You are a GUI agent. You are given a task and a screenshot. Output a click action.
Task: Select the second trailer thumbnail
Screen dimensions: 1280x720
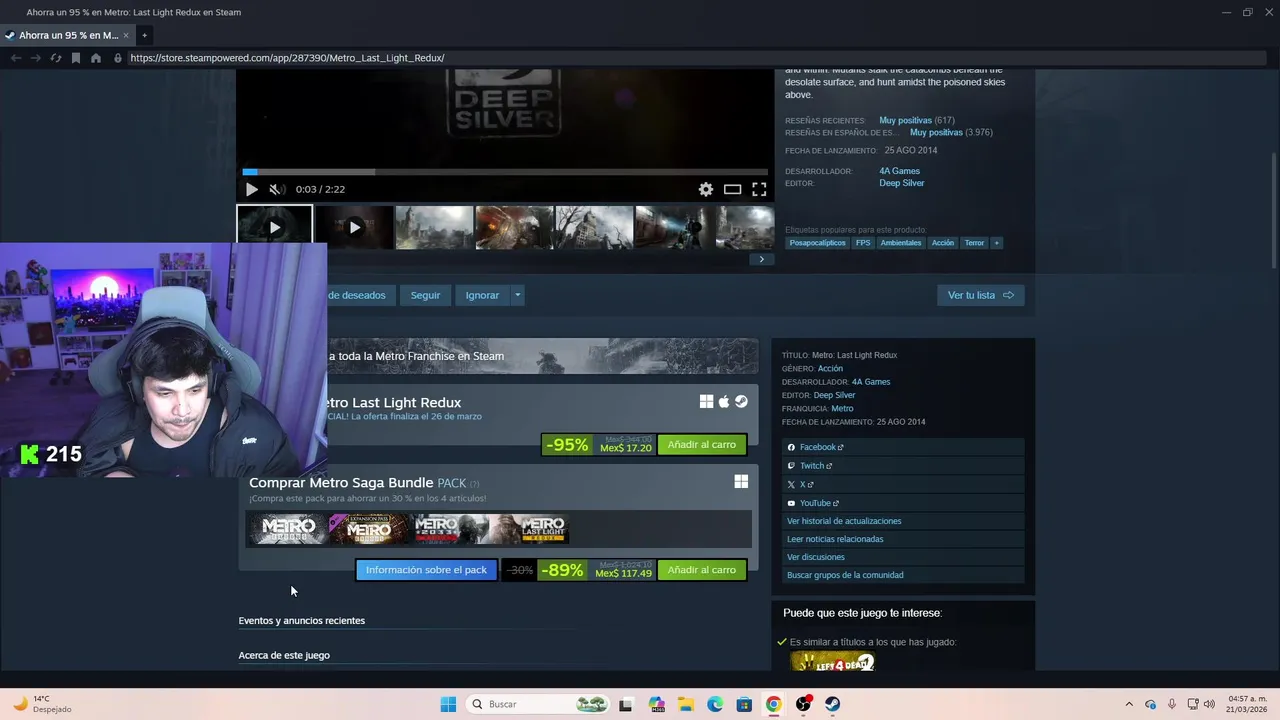coord(354,227)
